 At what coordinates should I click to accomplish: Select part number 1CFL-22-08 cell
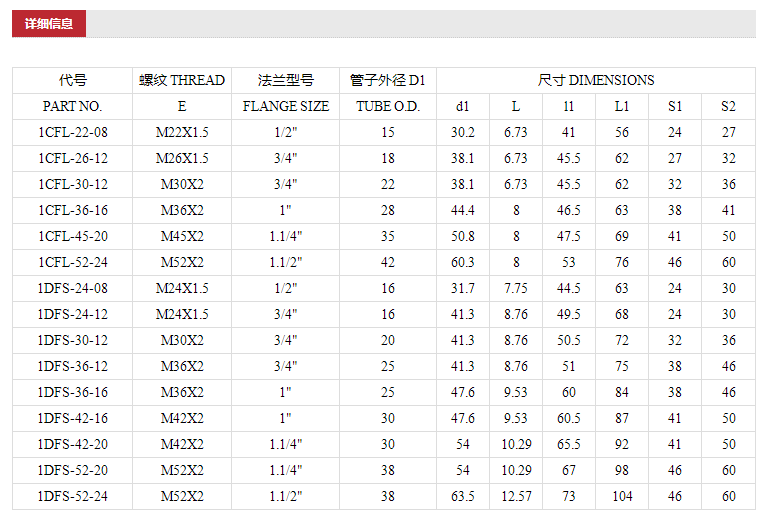coord(73,132)
